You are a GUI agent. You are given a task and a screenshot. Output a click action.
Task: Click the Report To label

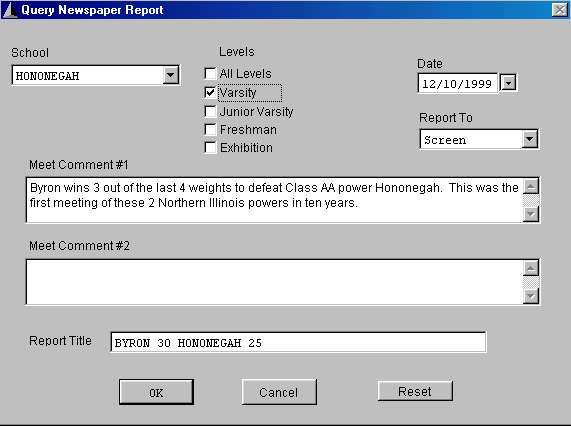446,118
